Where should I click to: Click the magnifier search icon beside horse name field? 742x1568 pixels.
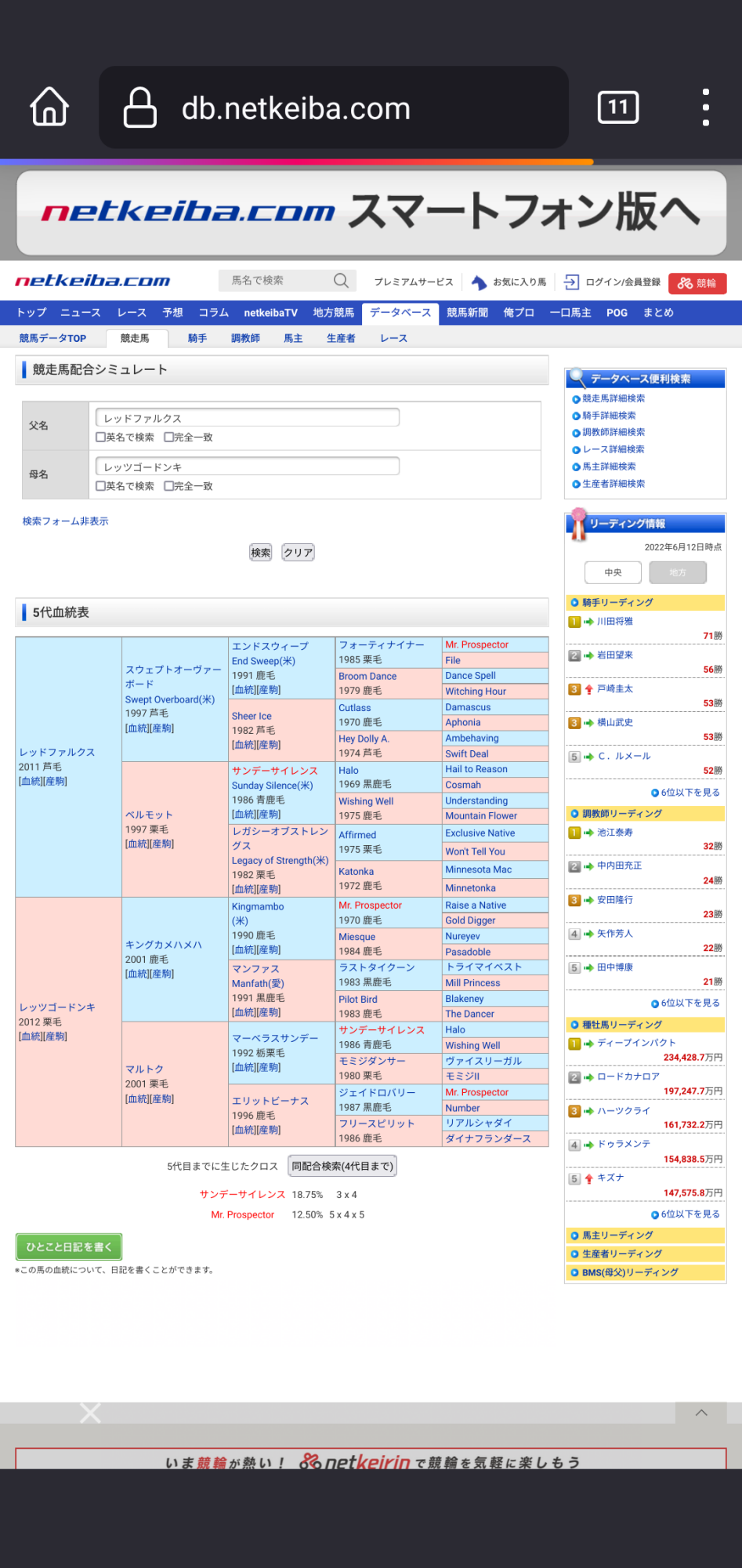coord(341,281)
